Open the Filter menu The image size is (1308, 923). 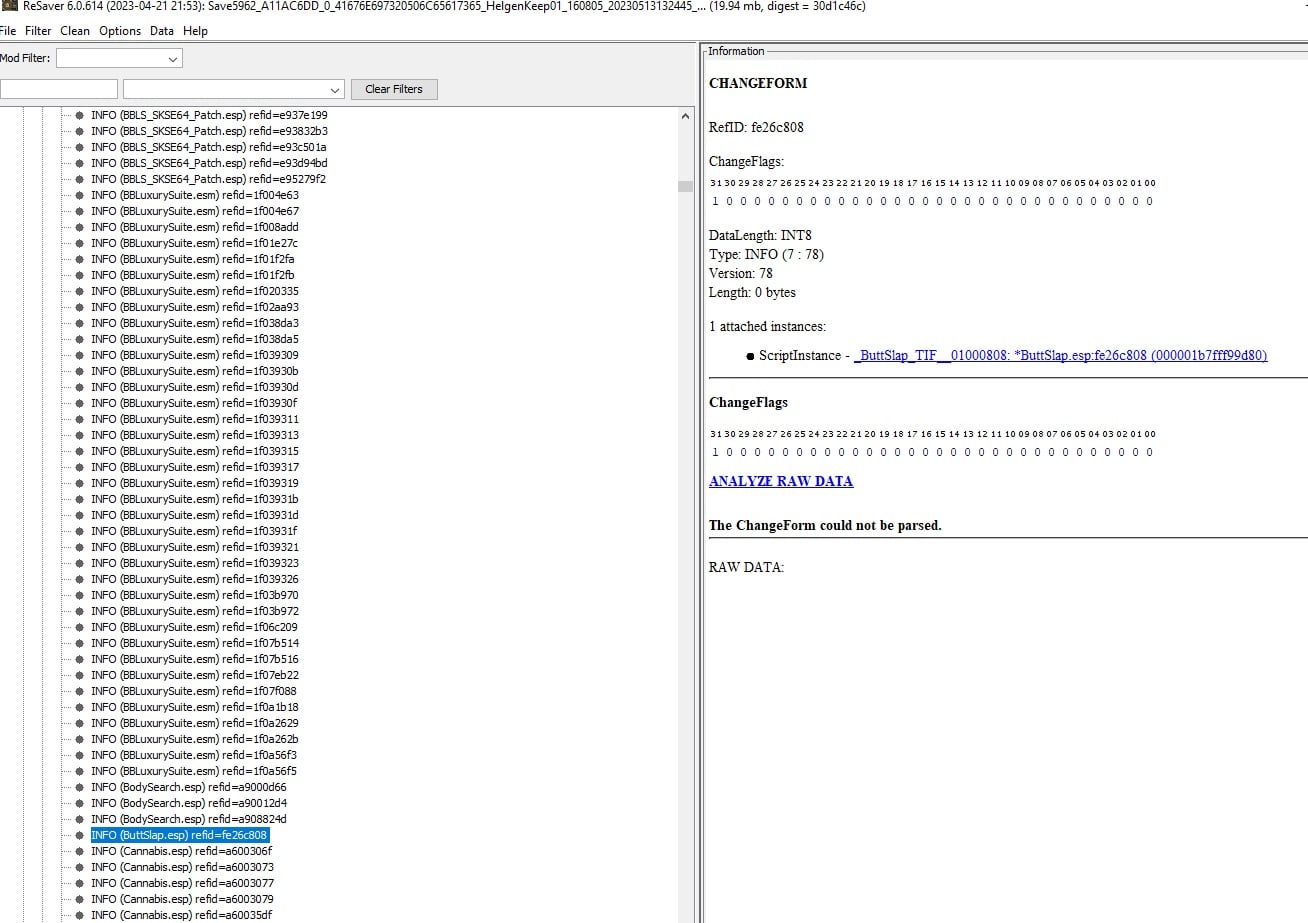(x=38, y=31)
